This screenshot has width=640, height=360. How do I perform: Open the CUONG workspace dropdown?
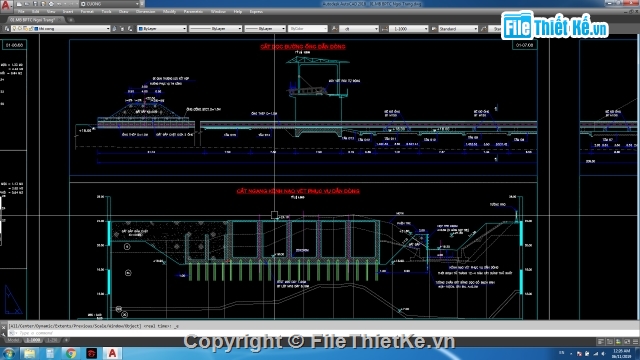(x=110, y=4)
